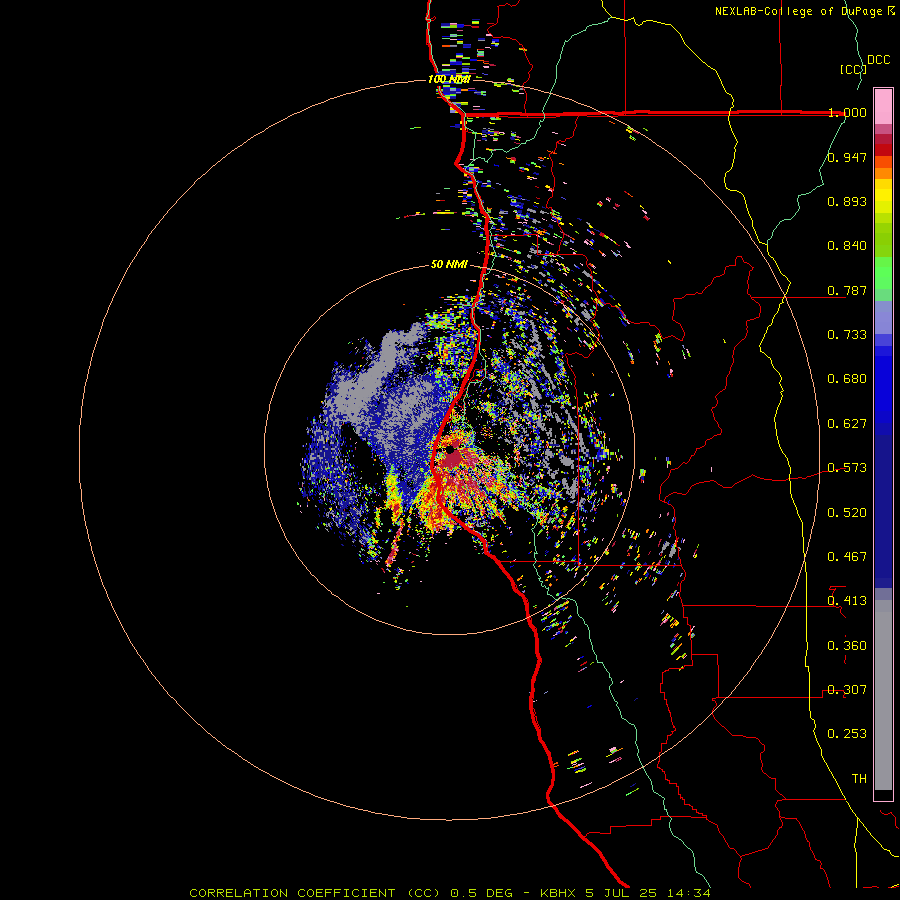The width and height of the screenshot is (900, 900).
Task: Pick the pink top segment of color bar
Action: coord(883,106)
